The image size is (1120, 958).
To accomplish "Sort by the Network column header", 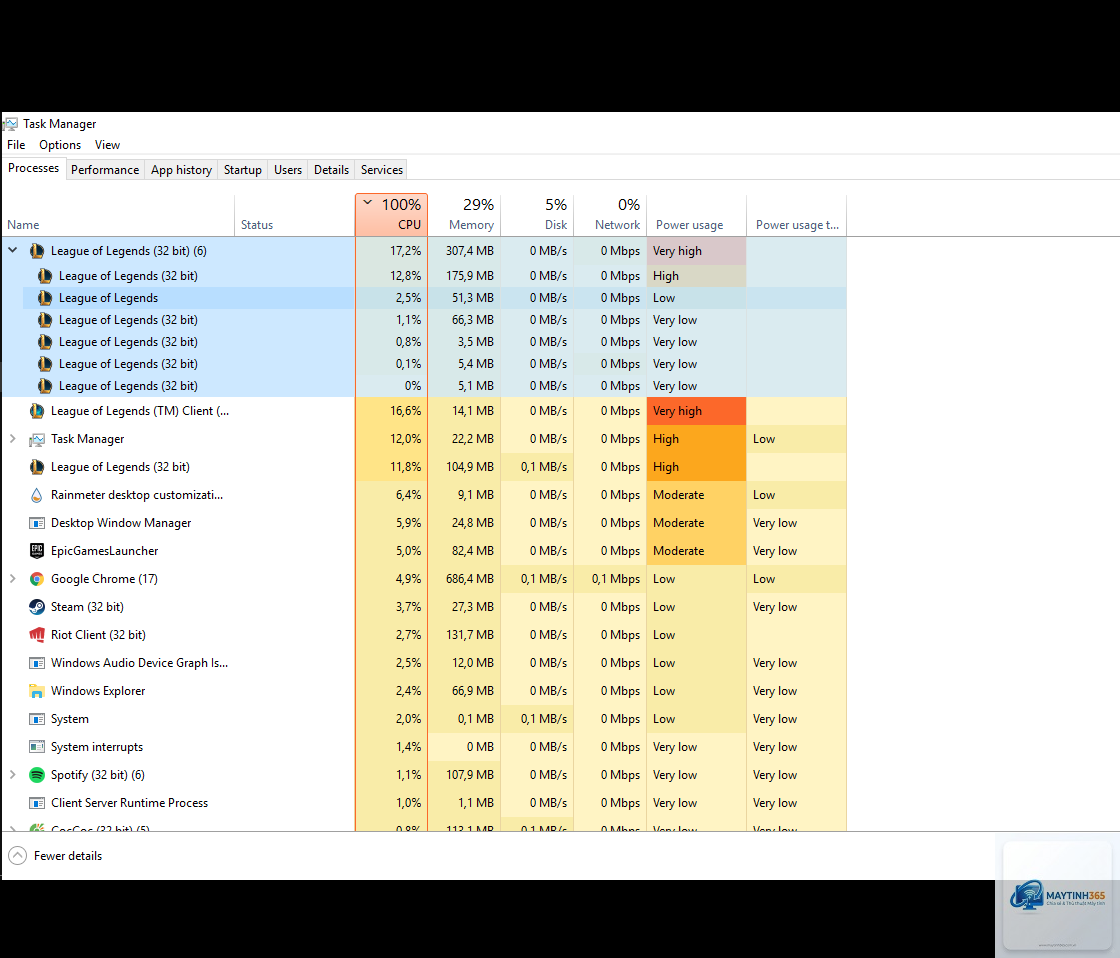I will point(610,215).
